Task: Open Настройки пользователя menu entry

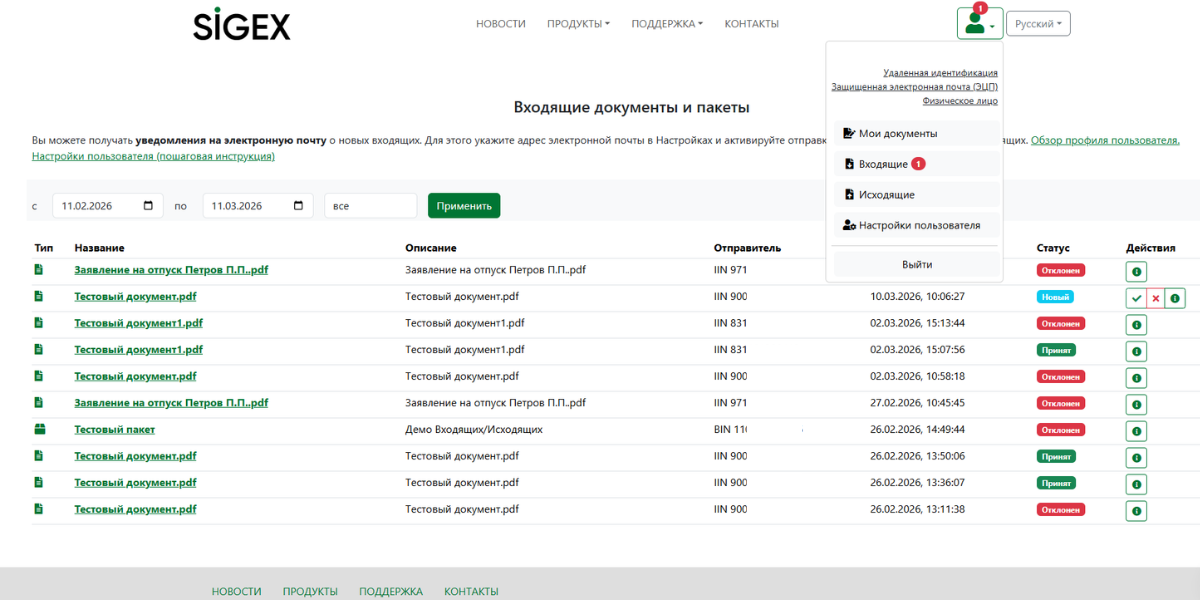Action: [x=917, y=226]
